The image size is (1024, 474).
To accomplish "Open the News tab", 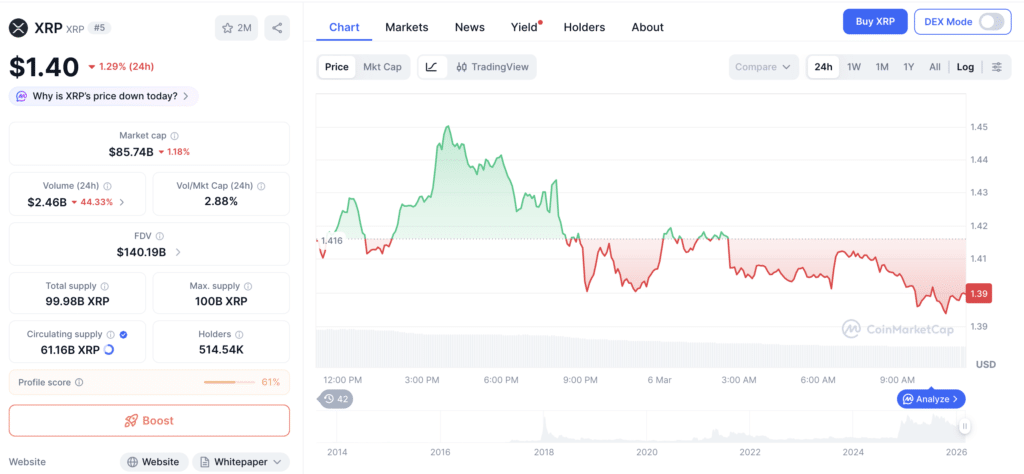I will [470, 27].
